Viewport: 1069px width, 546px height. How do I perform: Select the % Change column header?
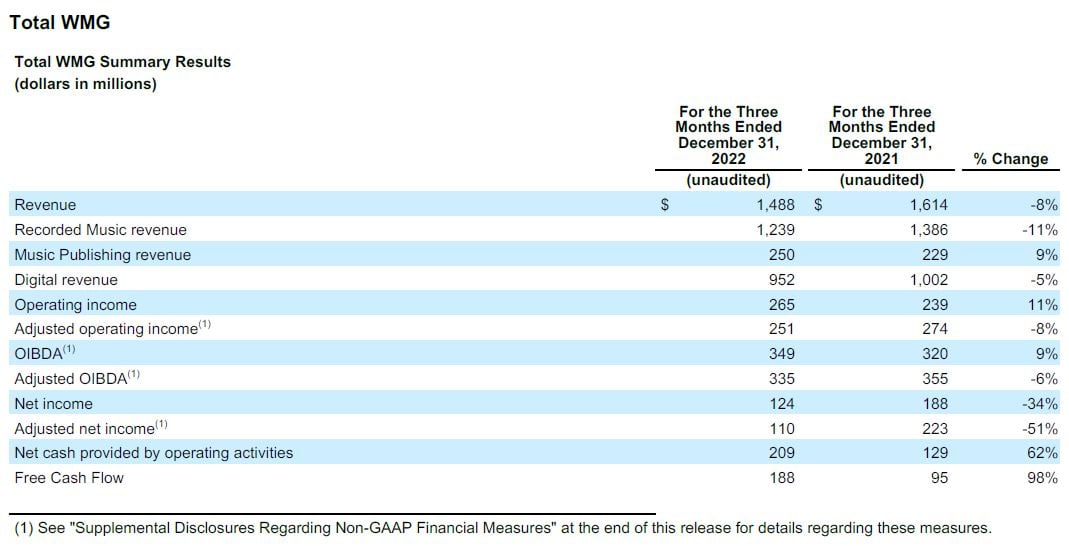click(1010, 159)
